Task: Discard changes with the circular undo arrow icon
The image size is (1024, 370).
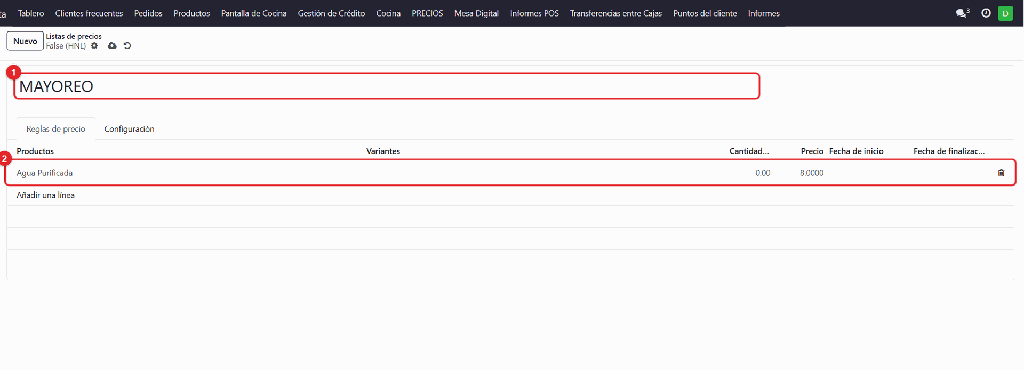Action: click(x=127, y=46)
